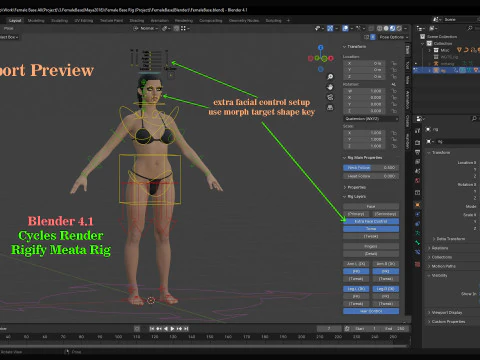Toggle lock on Scale Y
This screenshot has width=480, height=360.
tap(394, 139)
